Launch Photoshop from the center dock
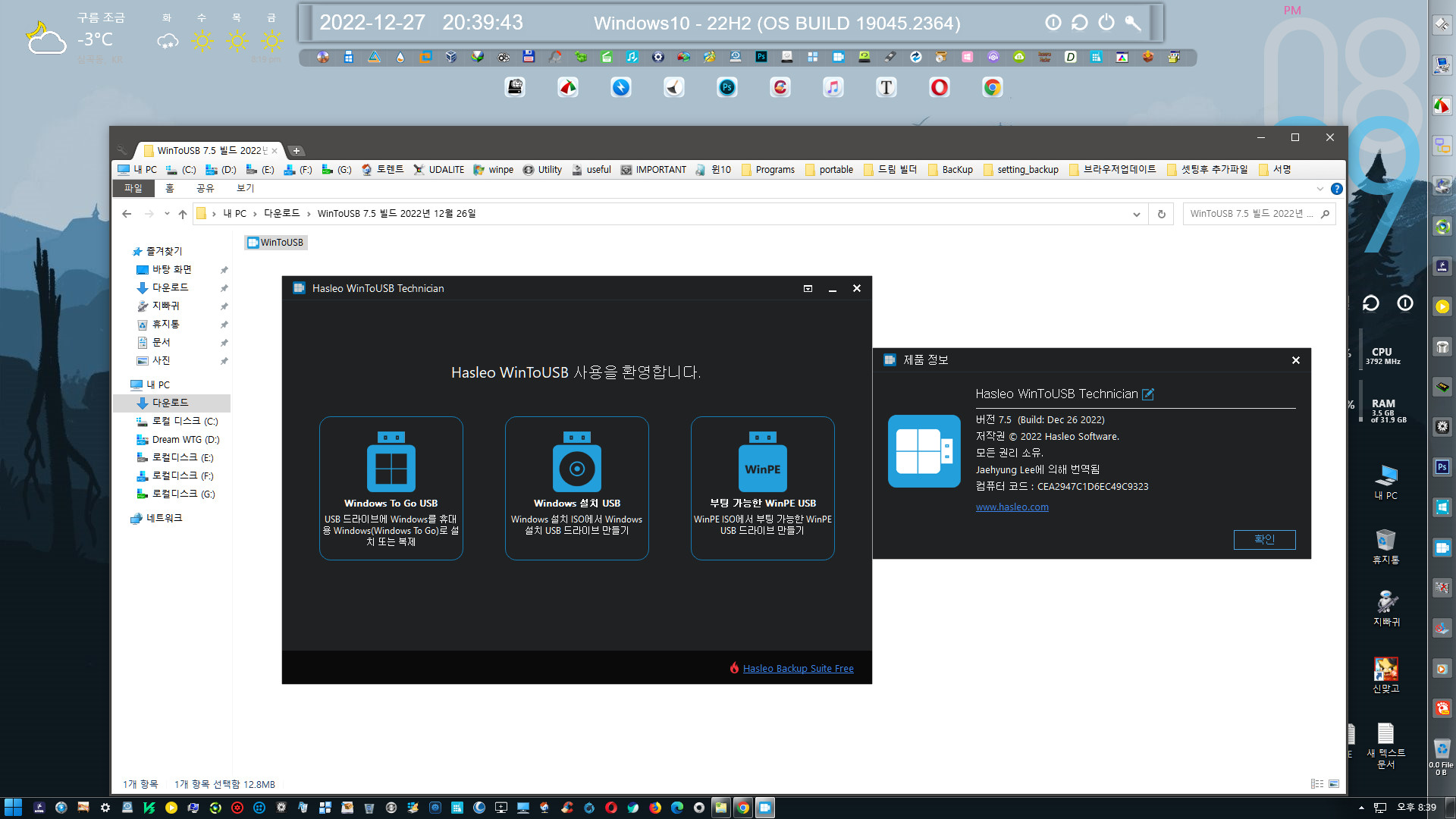This screenshot has width=1456, height=819. coord(727,88)
